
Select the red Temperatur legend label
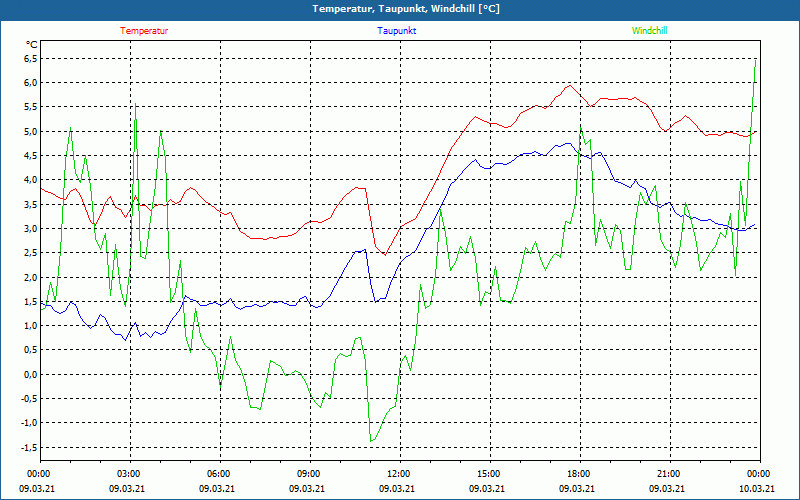pyautogui.click(x=144, y=31)
